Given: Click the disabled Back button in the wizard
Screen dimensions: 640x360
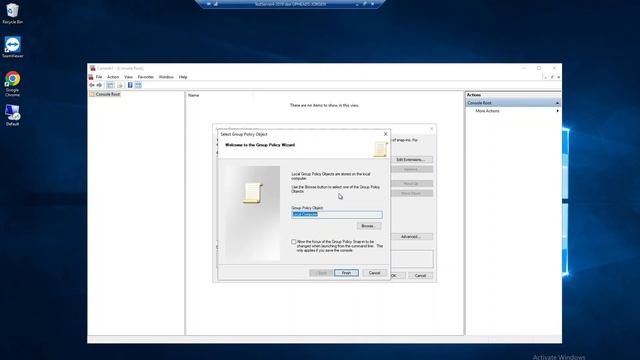Looking at the screenshot, I should [321, 273].
